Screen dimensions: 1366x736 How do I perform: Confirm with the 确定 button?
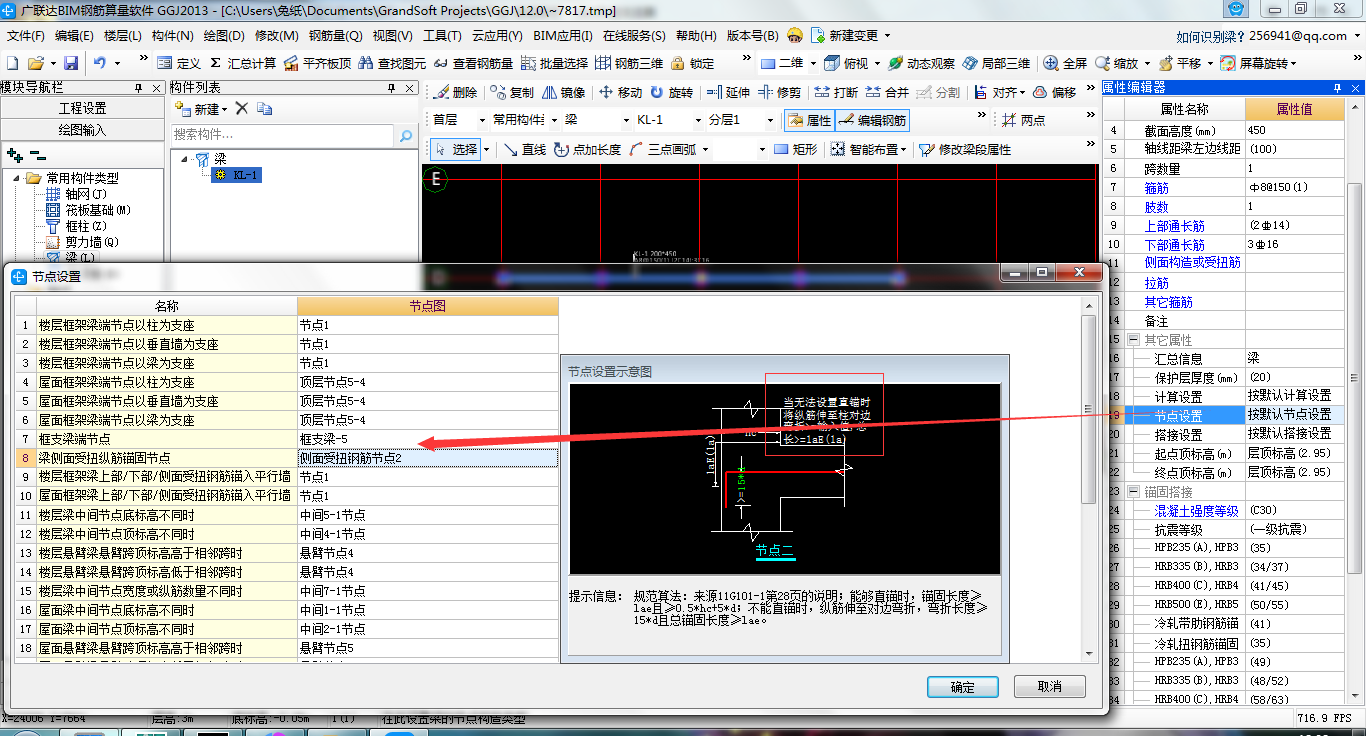[x=963, y=687]
